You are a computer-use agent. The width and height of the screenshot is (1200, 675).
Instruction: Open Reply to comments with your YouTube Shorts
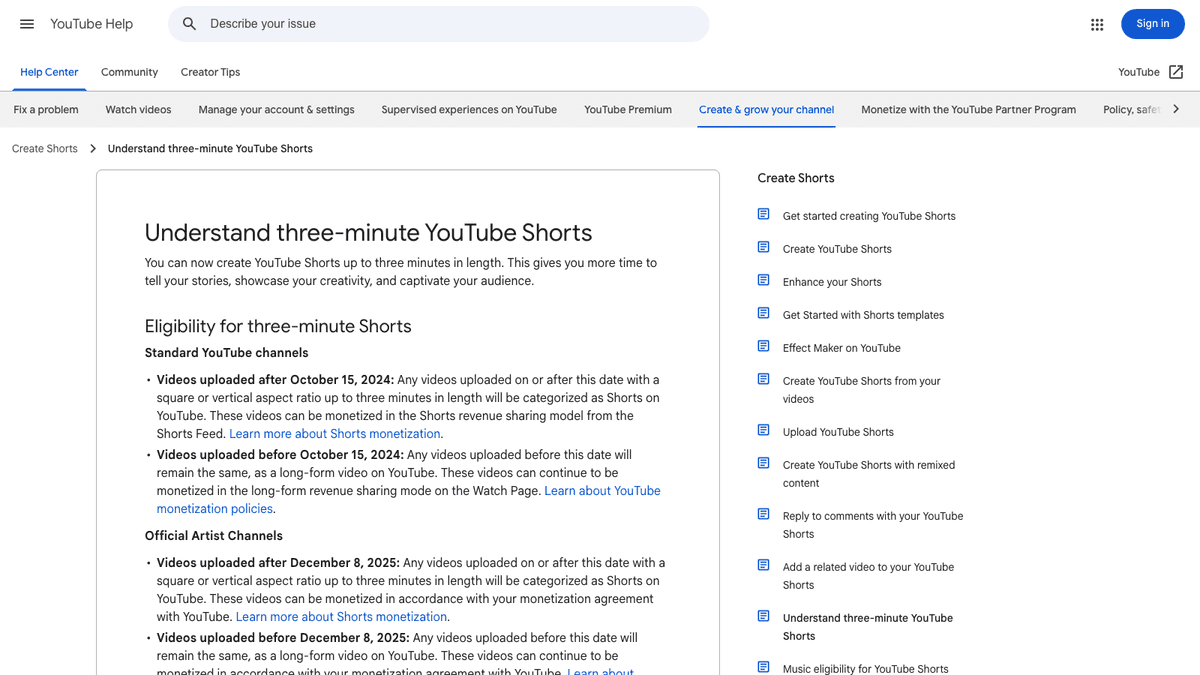point(873,525)
